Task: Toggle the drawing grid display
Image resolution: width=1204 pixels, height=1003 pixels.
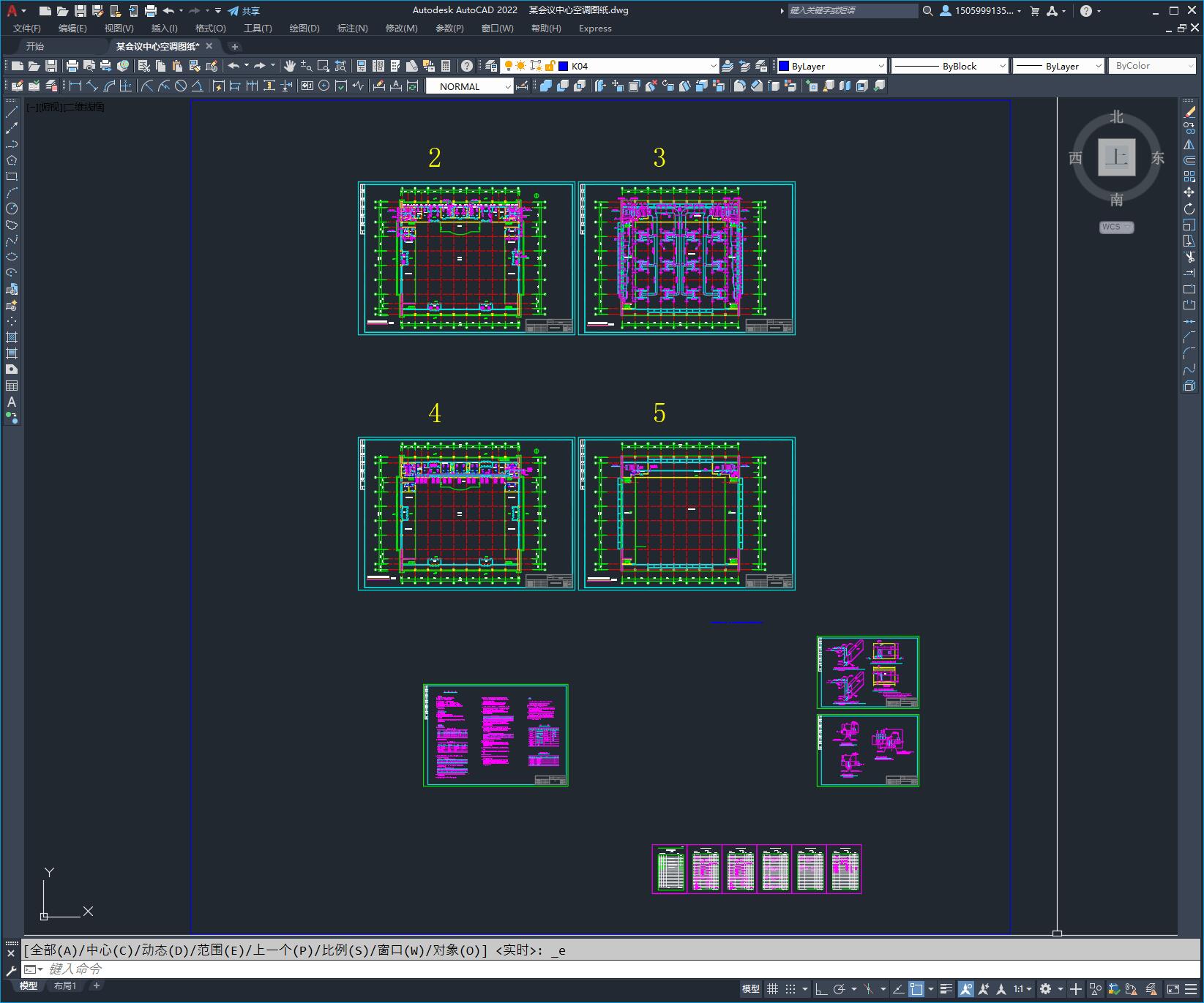Action: 772,989
